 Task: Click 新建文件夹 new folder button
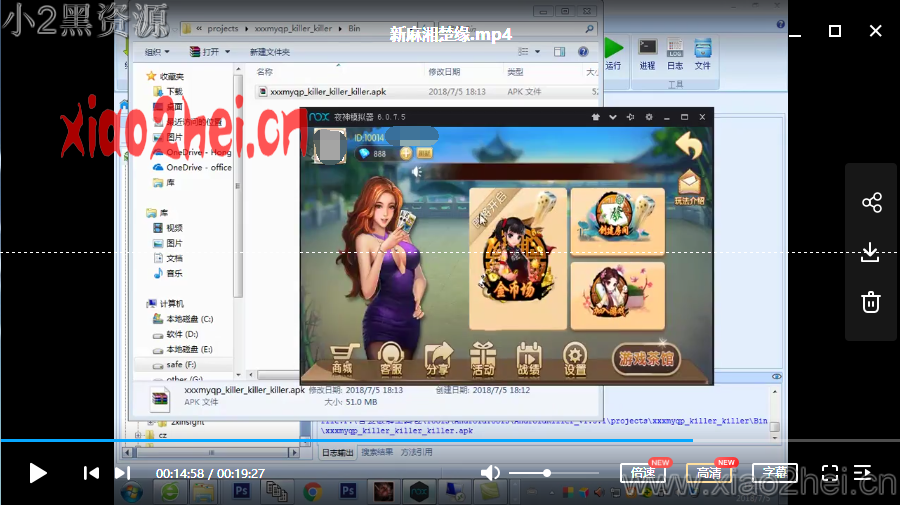pos(270,52)
